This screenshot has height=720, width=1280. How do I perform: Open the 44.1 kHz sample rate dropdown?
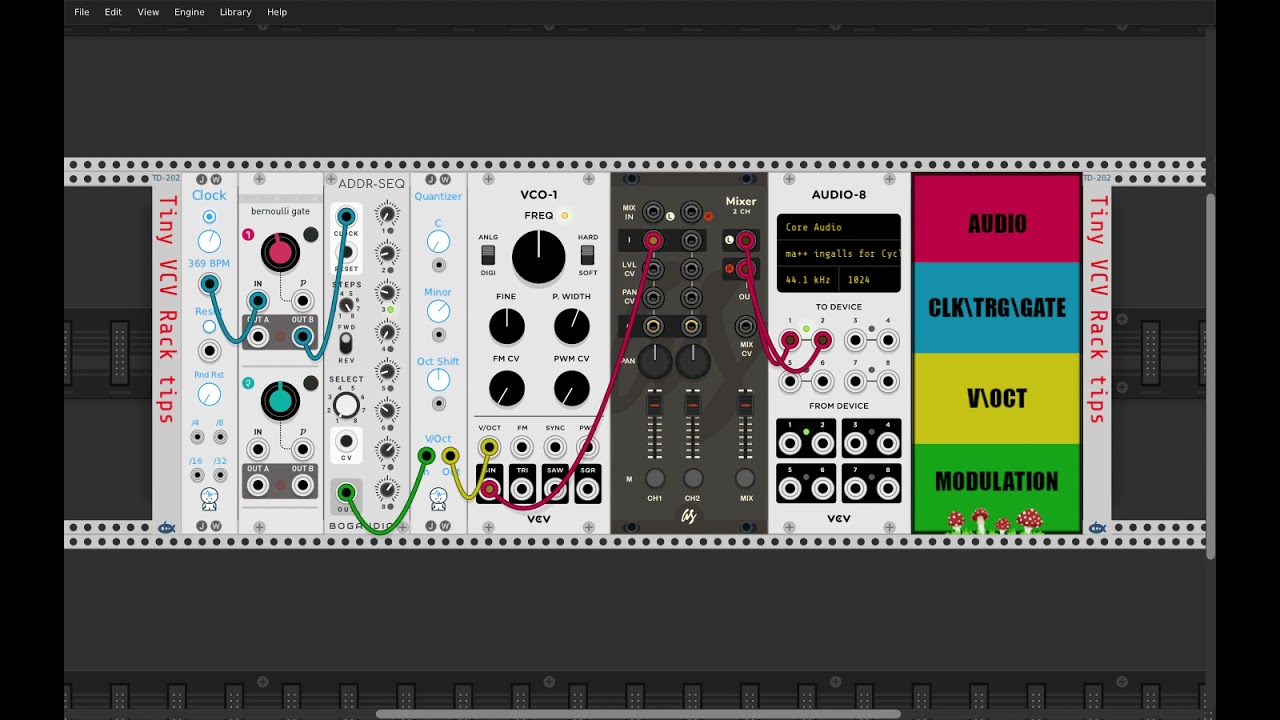[808, 280]
